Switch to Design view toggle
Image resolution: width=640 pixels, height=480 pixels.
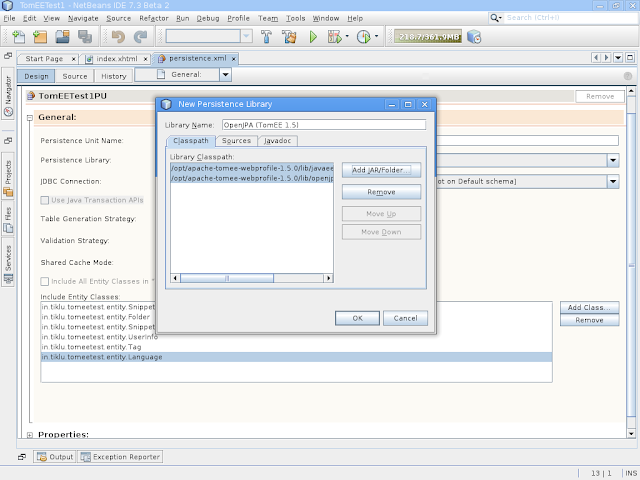click(x=36, y=76)
